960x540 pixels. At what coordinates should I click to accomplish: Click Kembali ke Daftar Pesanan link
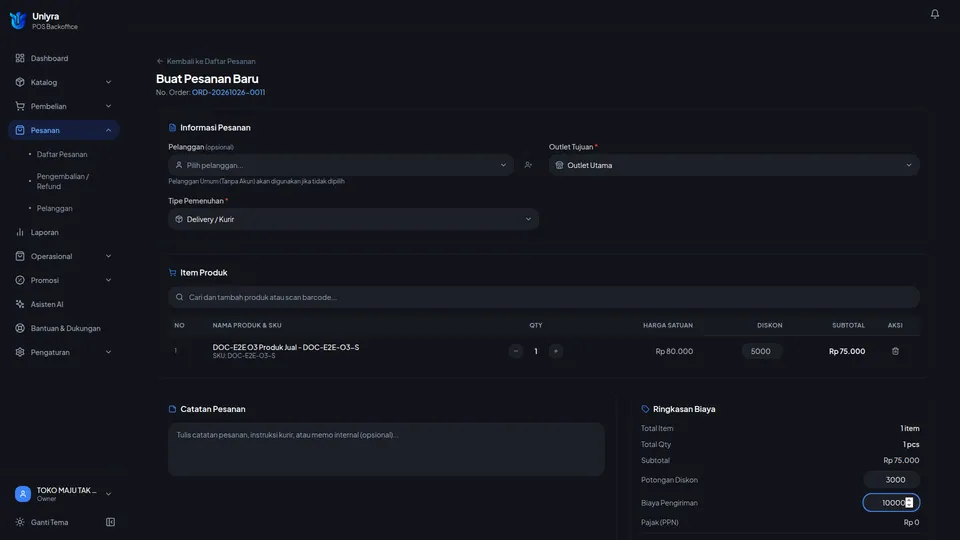pyautogui.click(x=206, y=61)
